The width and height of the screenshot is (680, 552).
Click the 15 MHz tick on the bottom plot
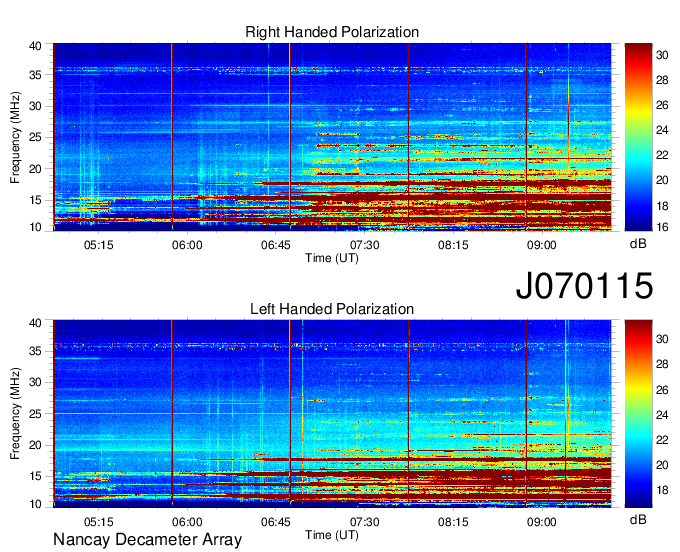pos(35,476)
